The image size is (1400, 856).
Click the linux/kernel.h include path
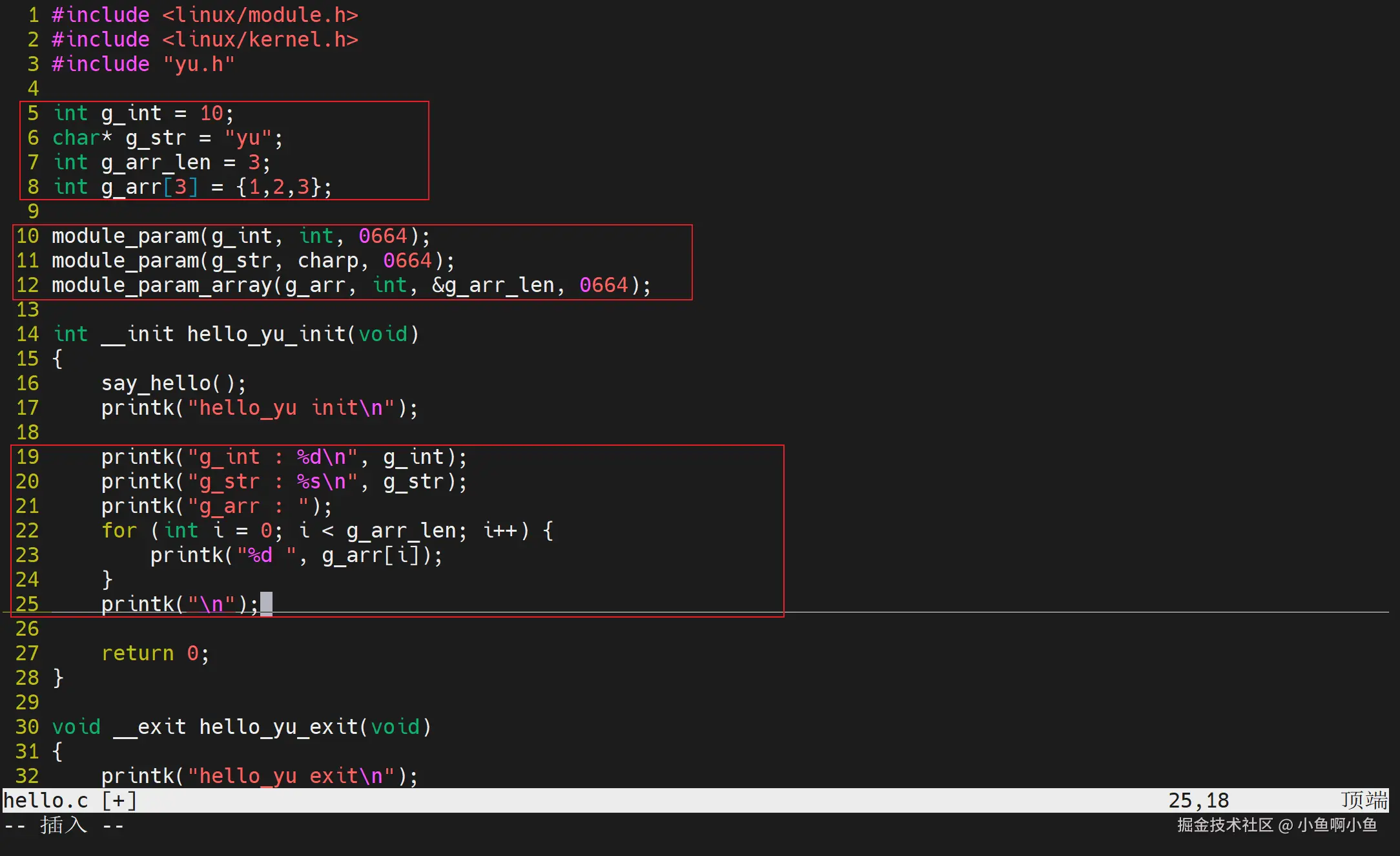(x=260, y=40)
